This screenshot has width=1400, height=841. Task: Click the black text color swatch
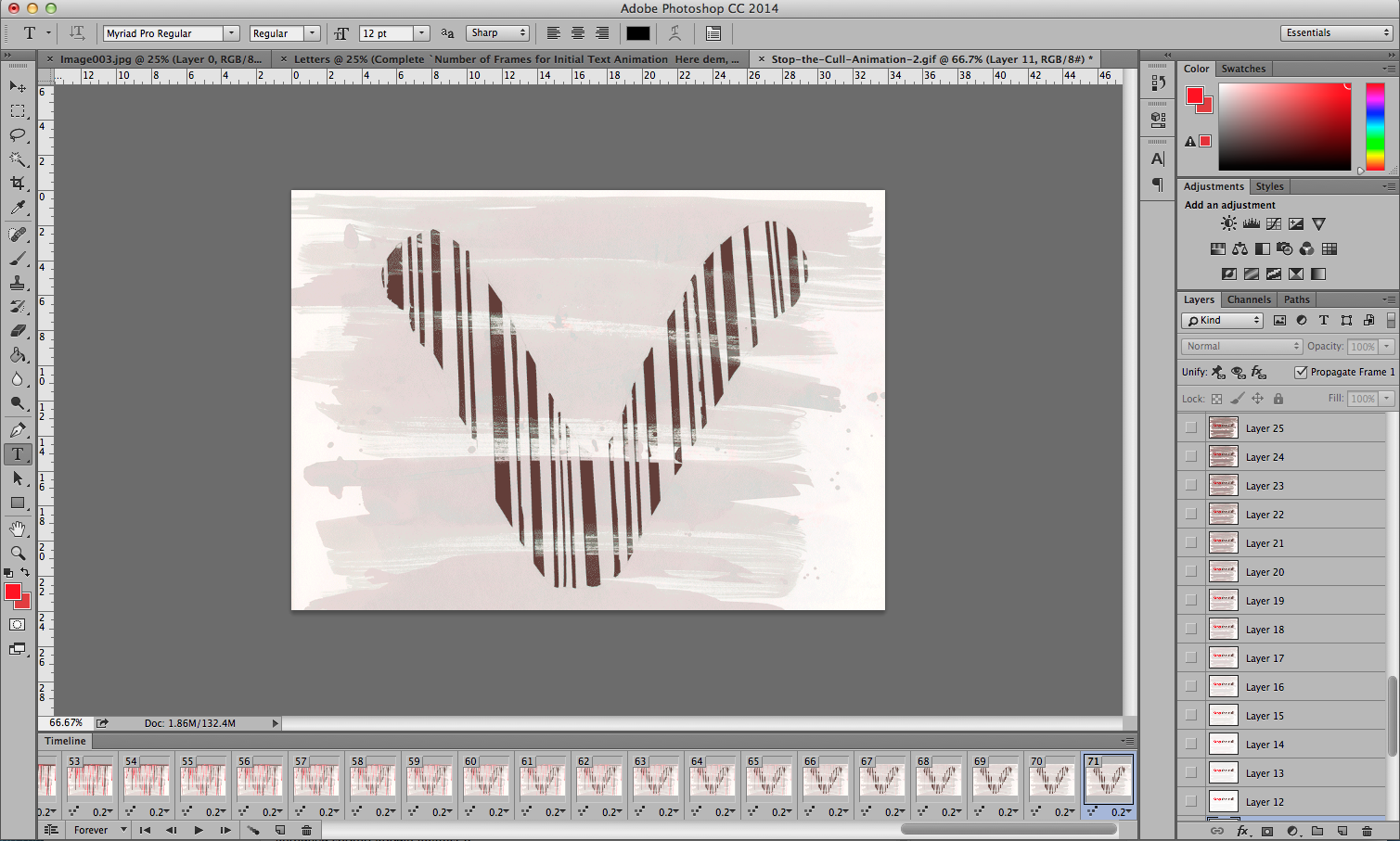point(638,33)
